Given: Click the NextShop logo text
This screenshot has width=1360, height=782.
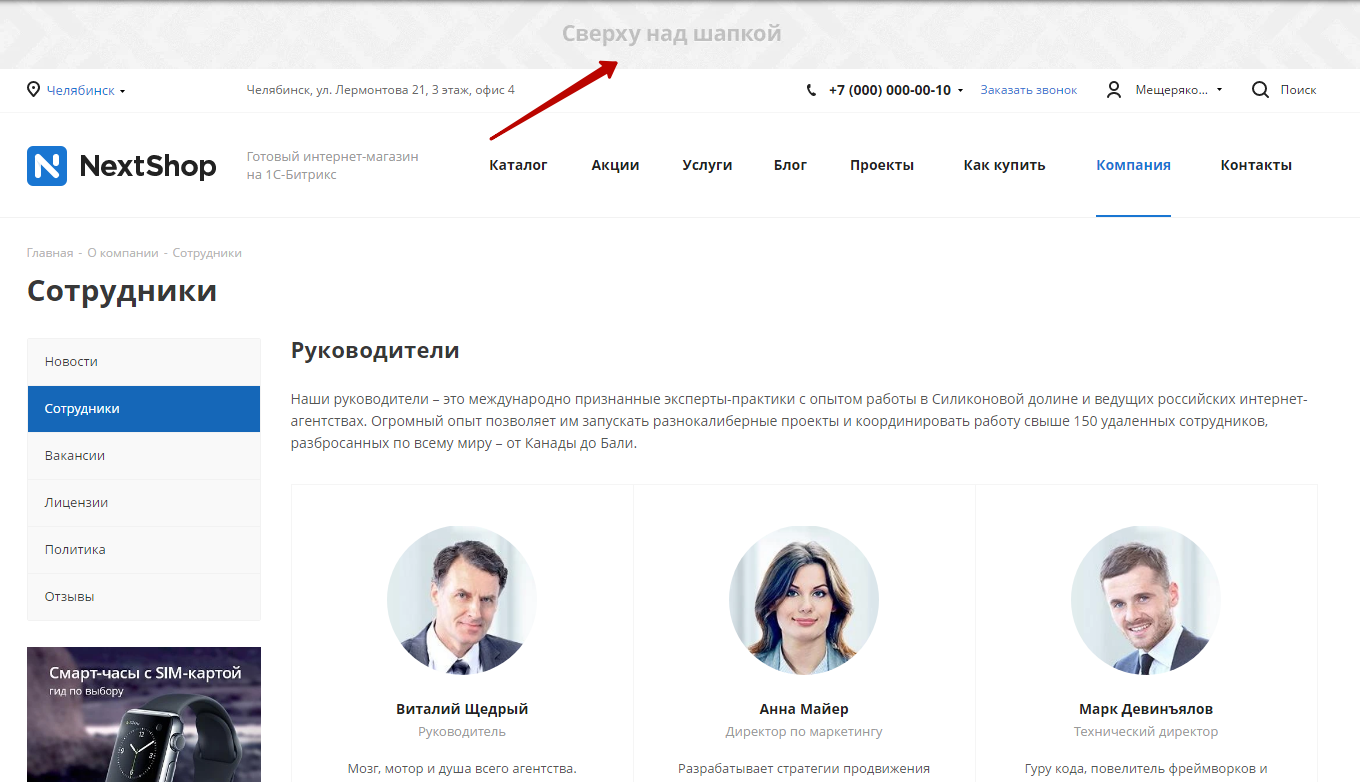Looking at the screenshot, I should [148, 166].
